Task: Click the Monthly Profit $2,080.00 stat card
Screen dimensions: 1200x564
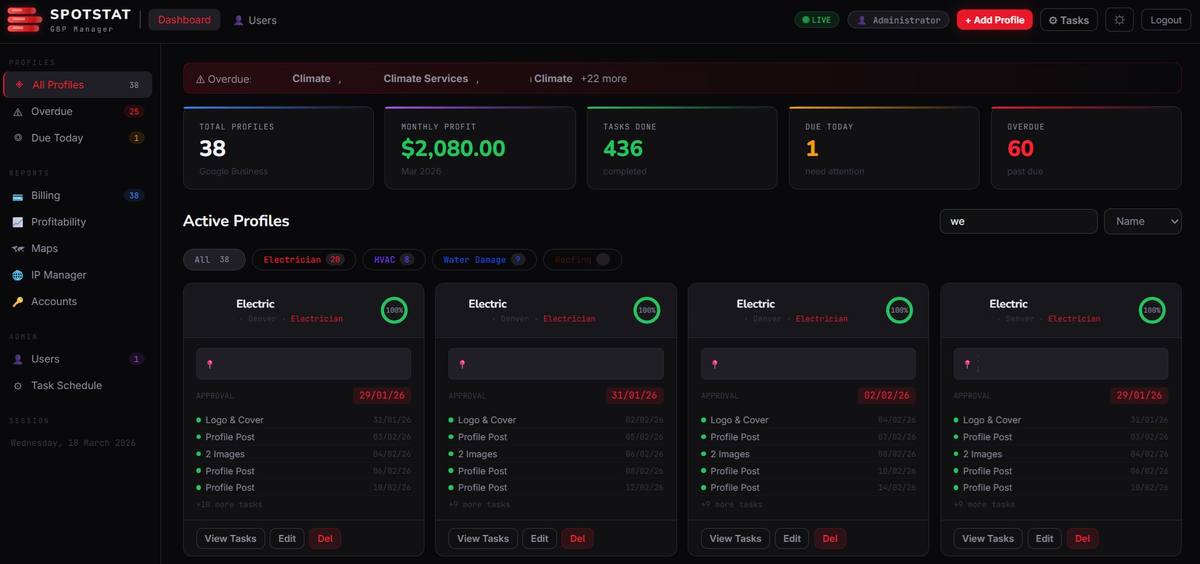Action: click(x=480, y=148)
